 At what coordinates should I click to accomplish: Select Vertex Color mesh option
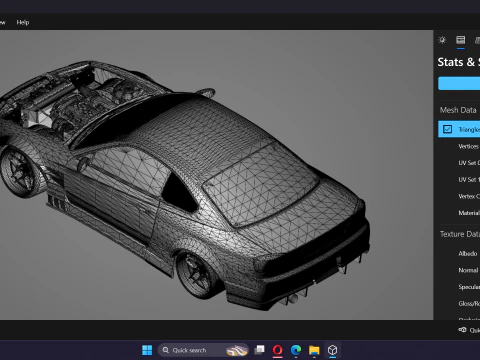469,196
